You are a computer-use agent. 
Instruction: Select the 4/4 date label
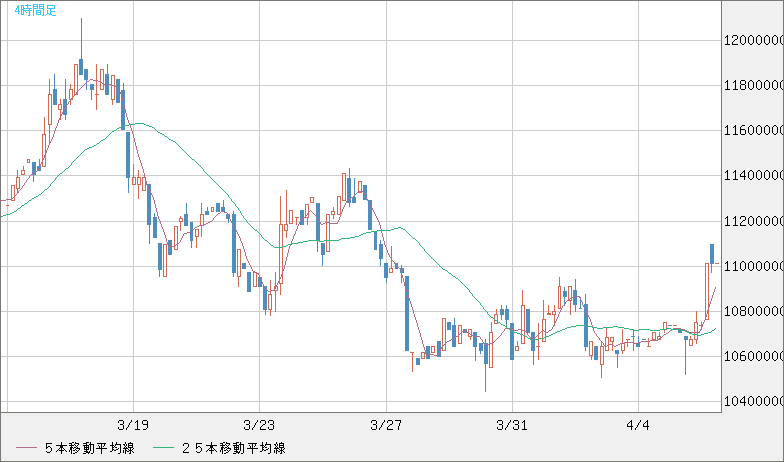638,426
